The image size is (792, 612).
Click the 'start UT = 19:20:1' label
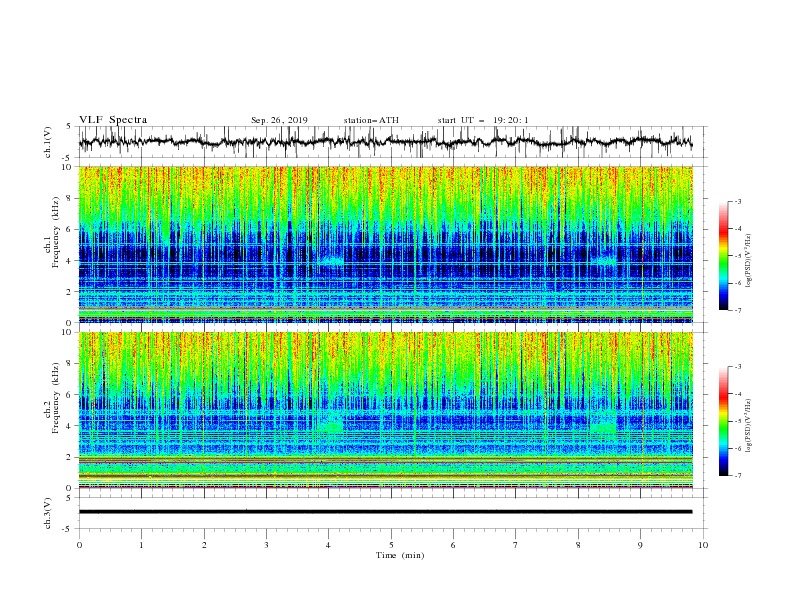tap(483, 120)
